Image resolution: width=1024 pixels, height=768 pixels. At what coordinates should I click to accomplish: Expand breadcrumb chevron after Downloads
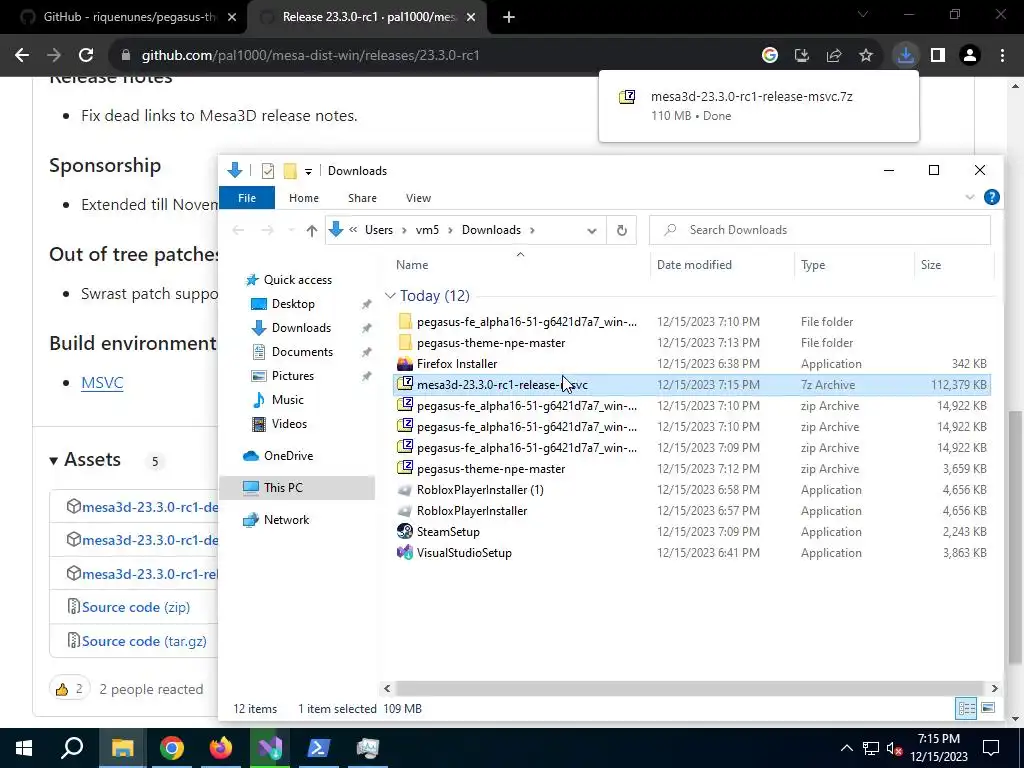[x=532, y=230]
